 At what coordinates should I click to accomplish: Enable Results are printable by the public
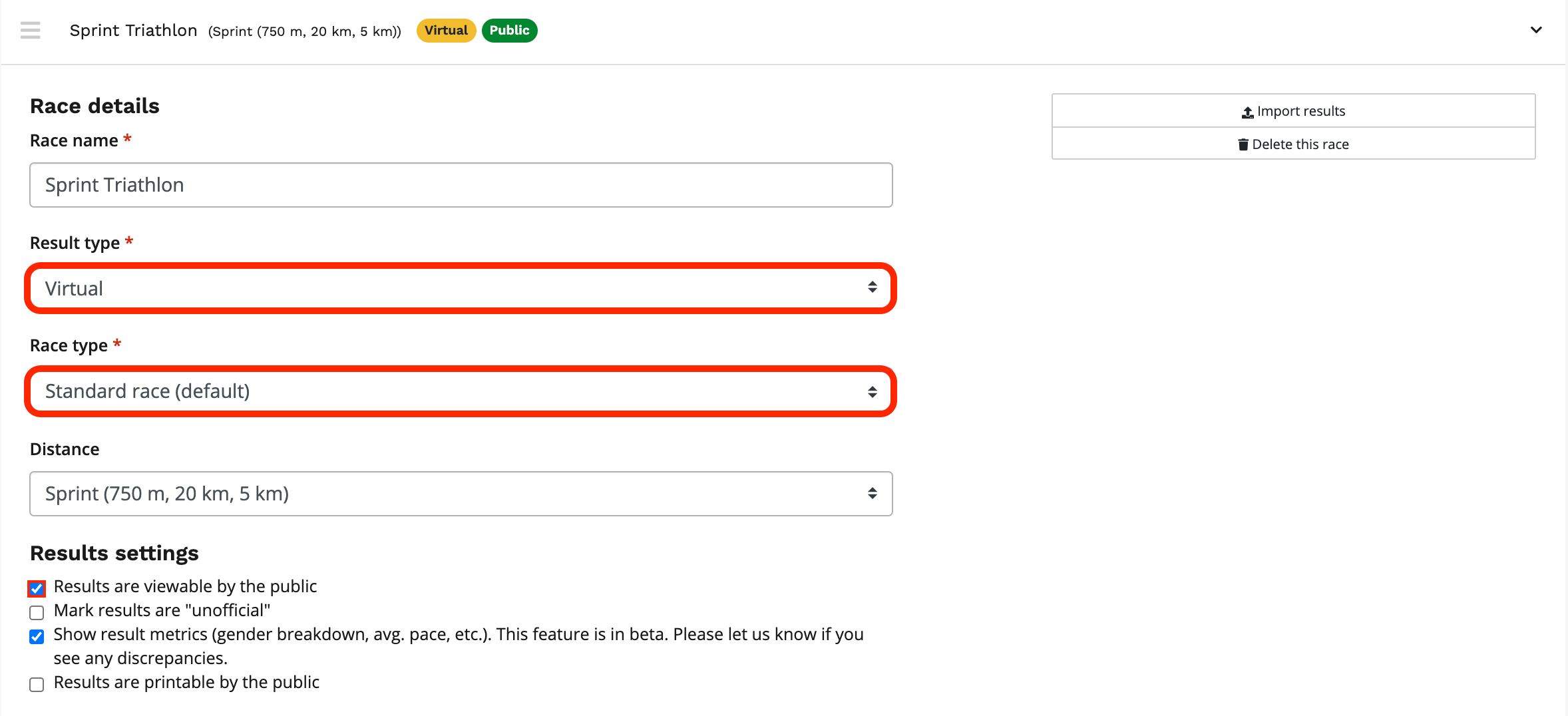[37, 684]
